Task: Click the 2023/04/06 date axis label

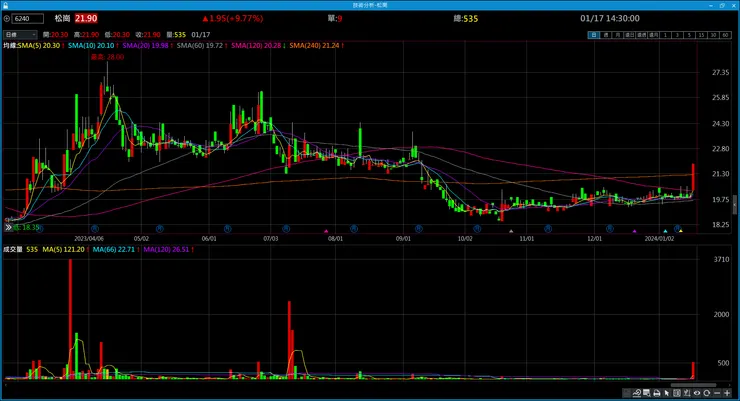Action: click(89, 239)
